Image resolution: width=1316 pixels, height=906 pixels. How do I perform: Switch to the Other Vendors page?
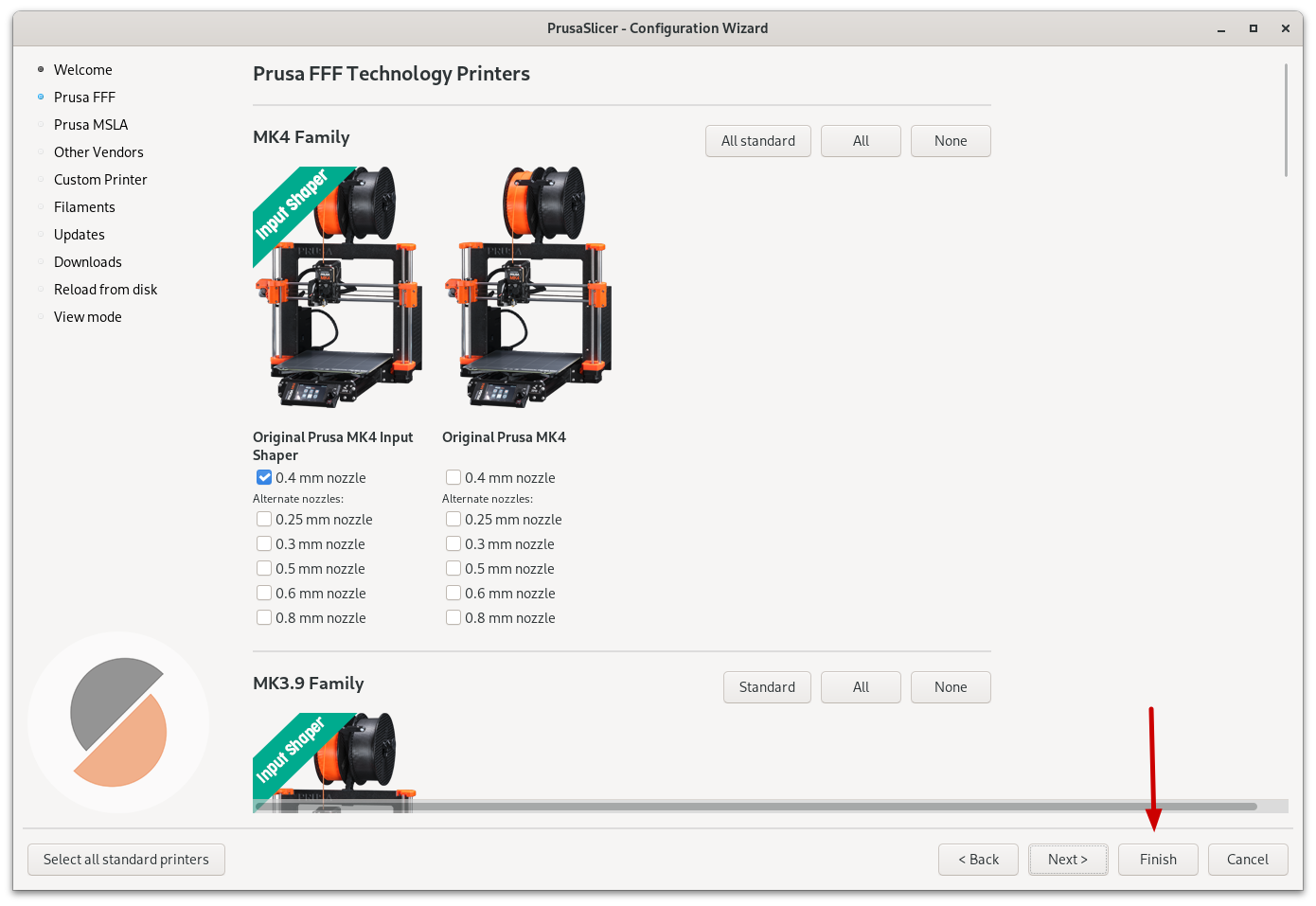(98, 152)
